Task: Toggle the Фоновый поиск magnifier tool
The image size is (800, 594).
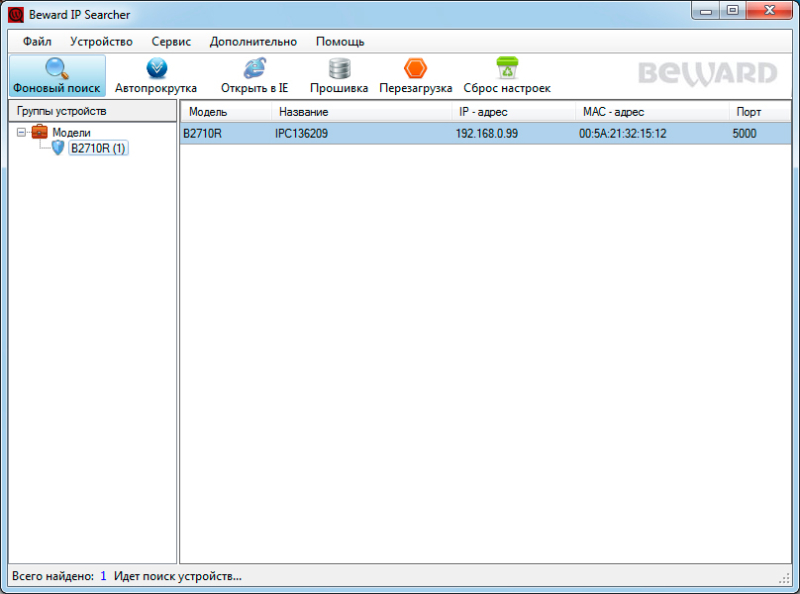Action: [x=57, y=76]
